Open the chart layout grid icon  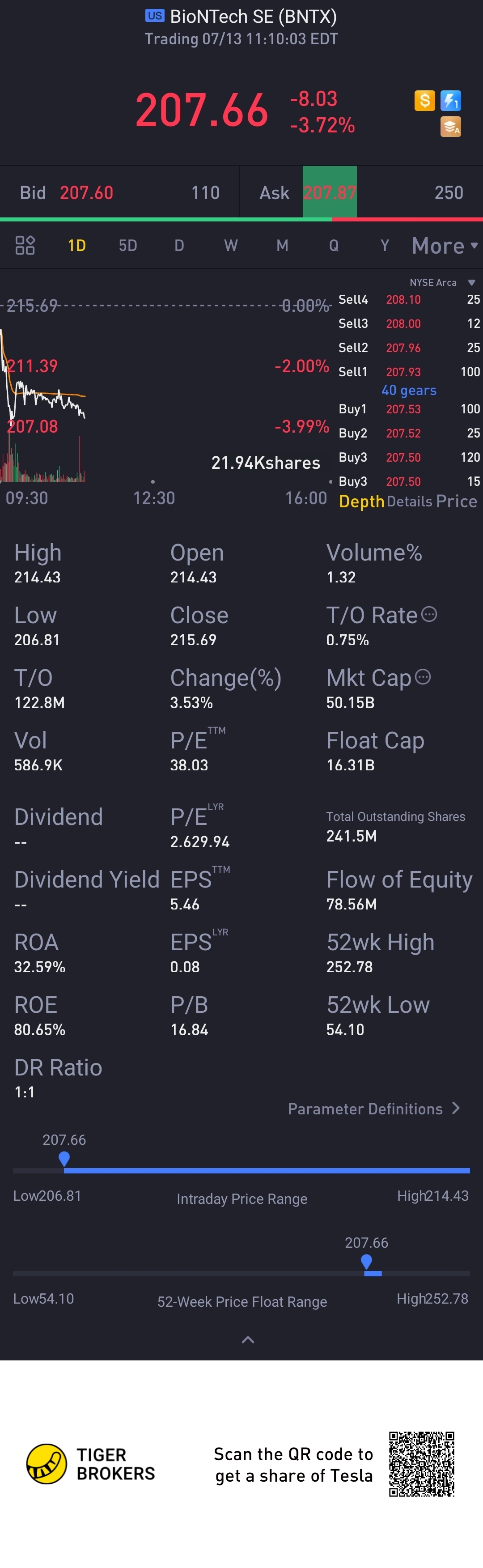click(25, 245)
